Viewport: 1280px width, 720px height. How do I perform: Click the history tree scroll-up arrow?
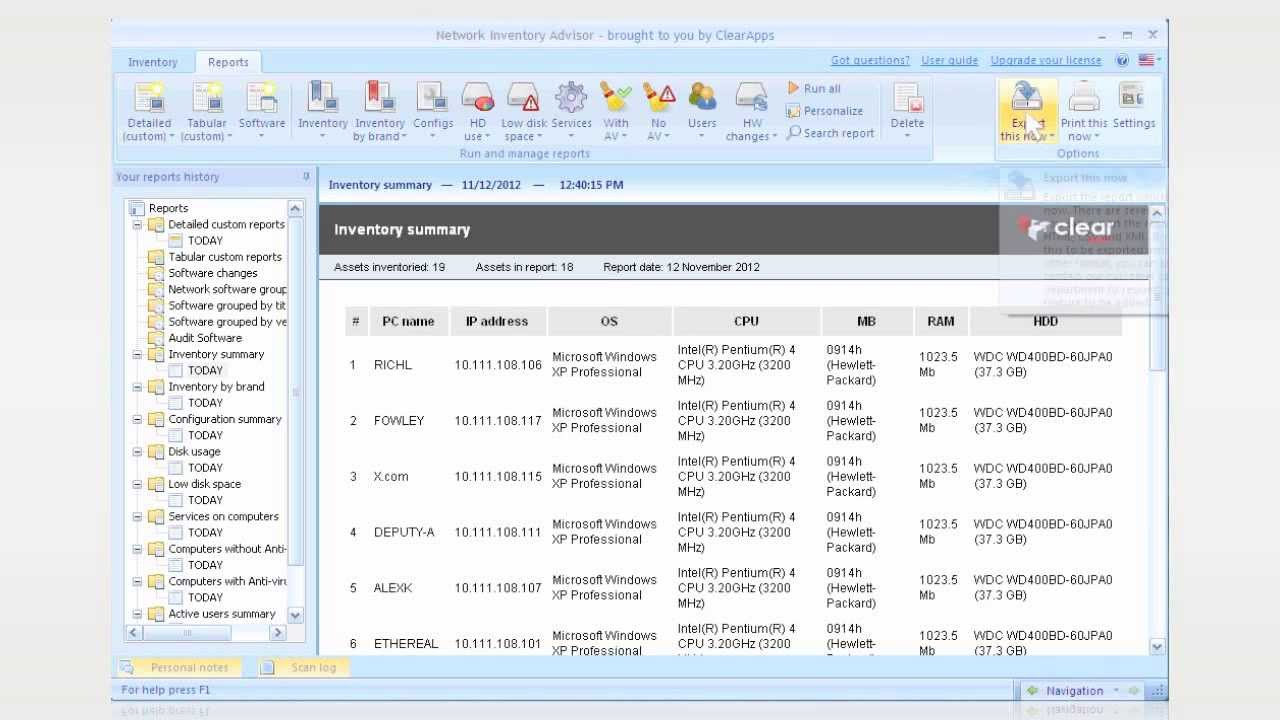[295, 208]
